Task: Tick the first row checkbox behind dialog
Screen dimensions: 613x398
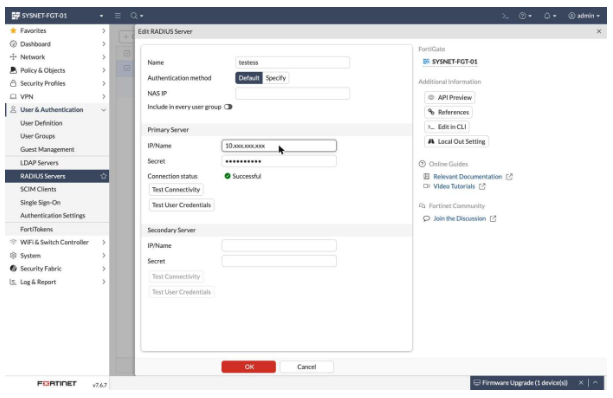Action: click(x=127, y=53)
